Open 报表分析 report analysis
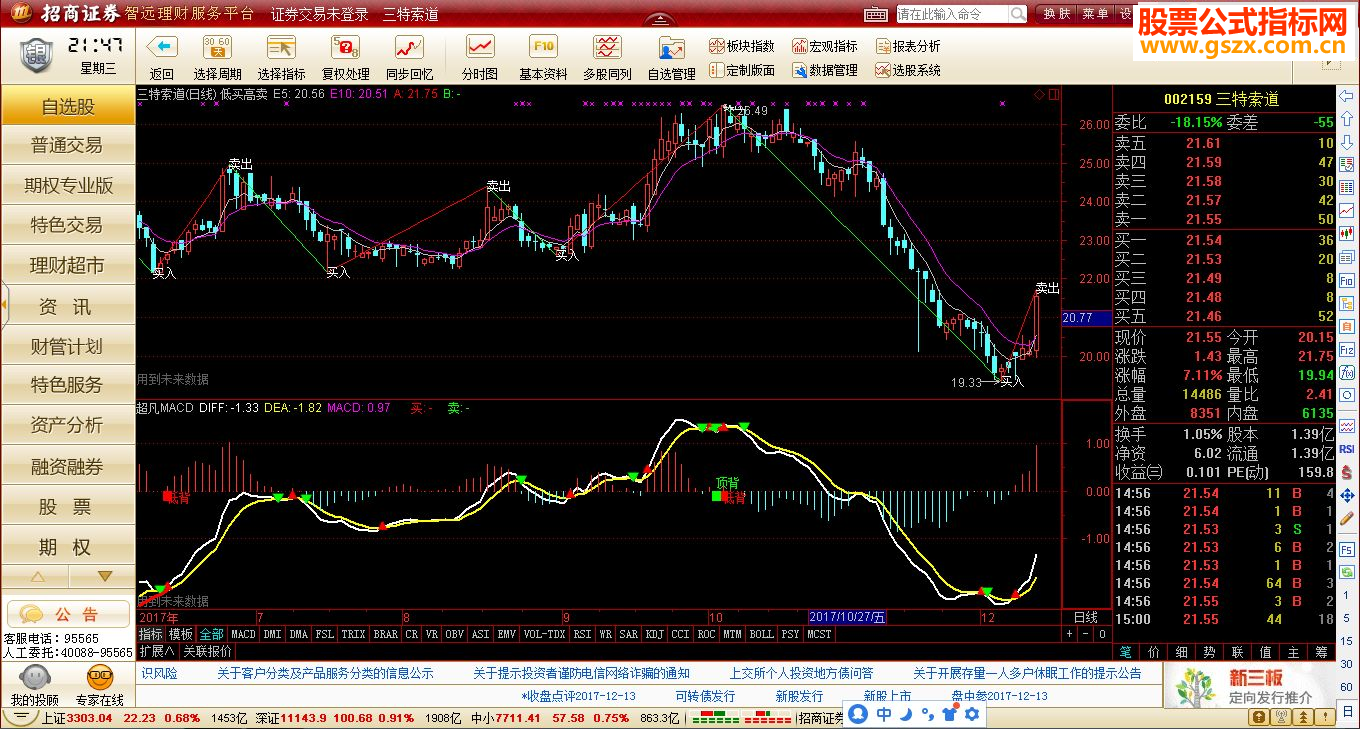 (907, 46)
